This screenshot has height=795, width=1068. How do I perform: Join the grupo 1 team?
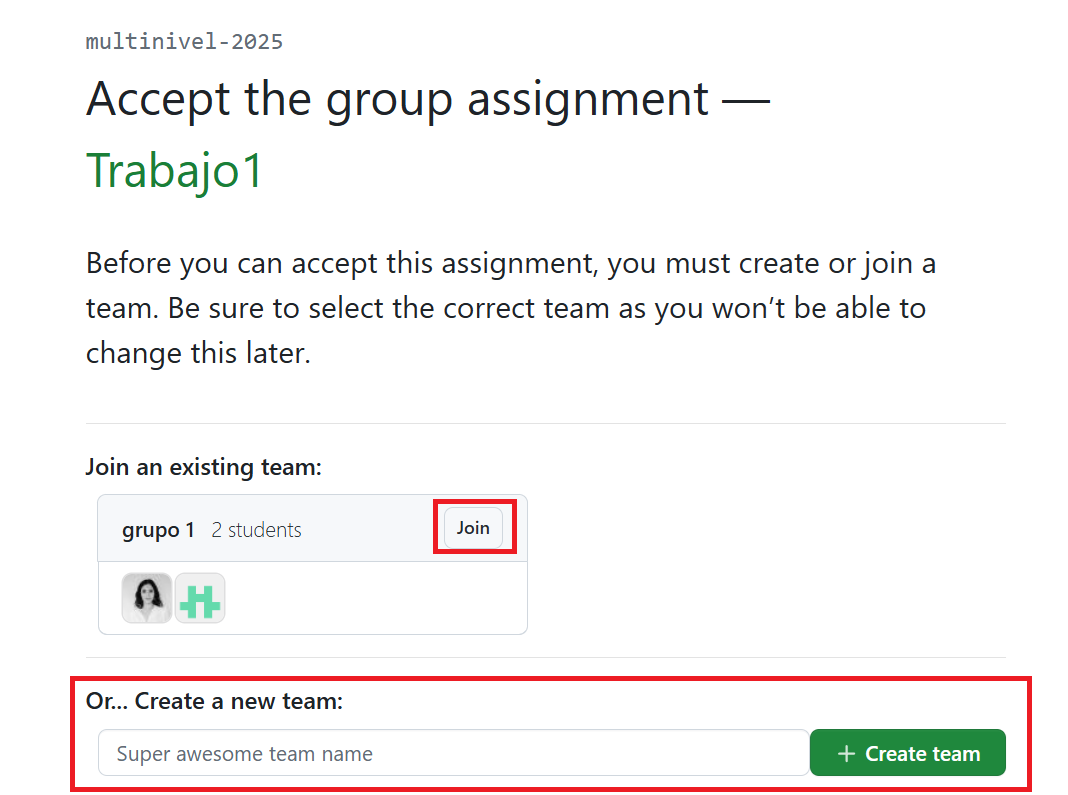473,528
